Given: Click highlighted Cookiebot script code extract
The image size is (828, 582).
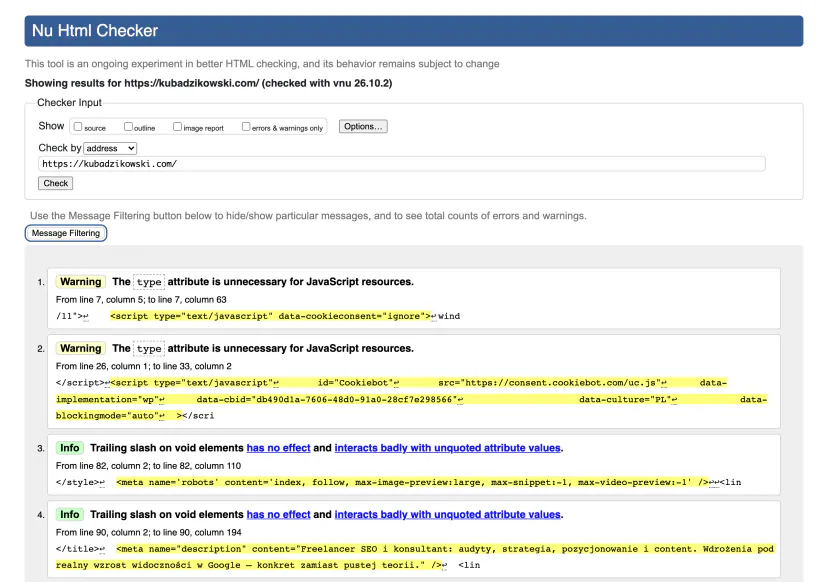Looking at the screenshot, I should 411,399.
